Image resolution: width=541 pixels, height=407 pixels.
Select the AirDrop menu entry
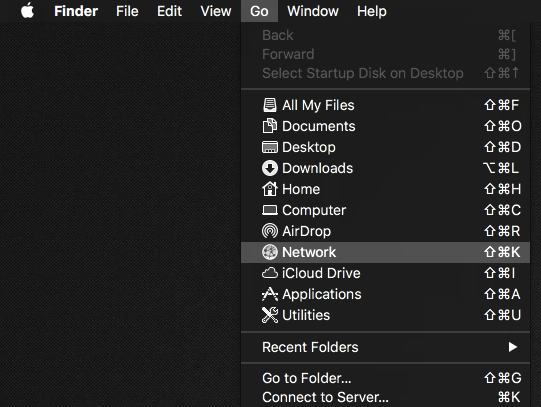(385, 231)
